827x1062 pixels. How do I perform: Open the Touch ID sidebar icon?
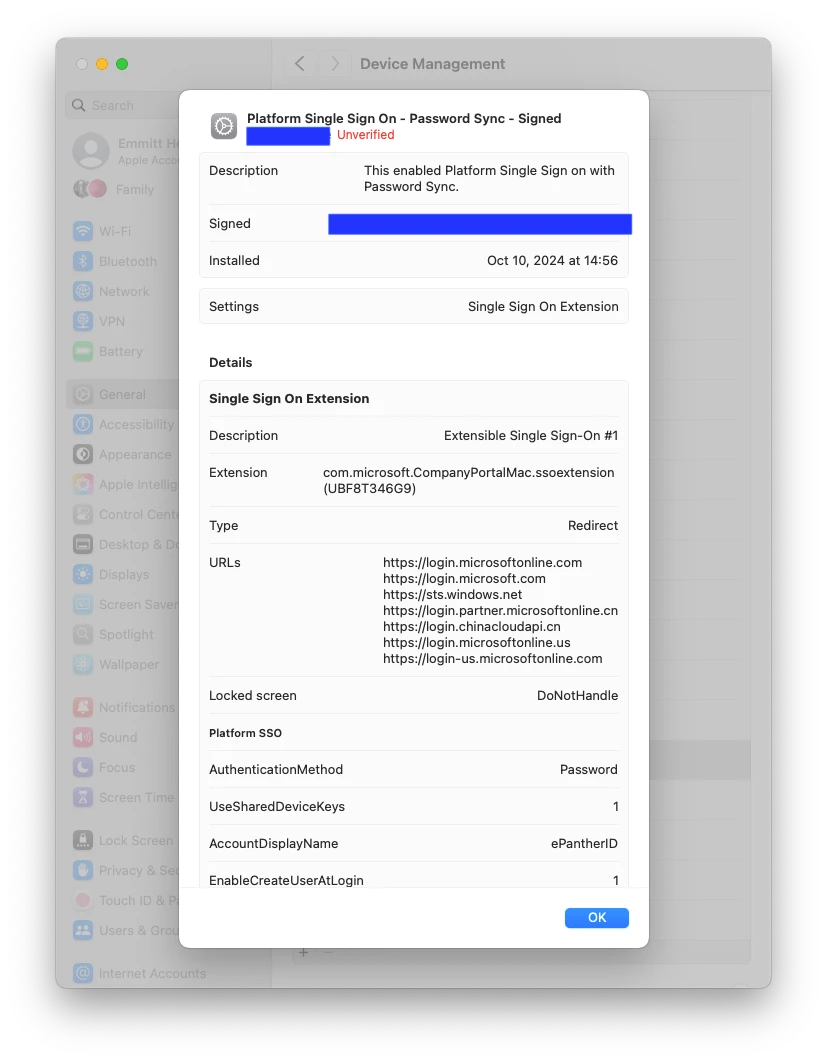tap(83, 900)
